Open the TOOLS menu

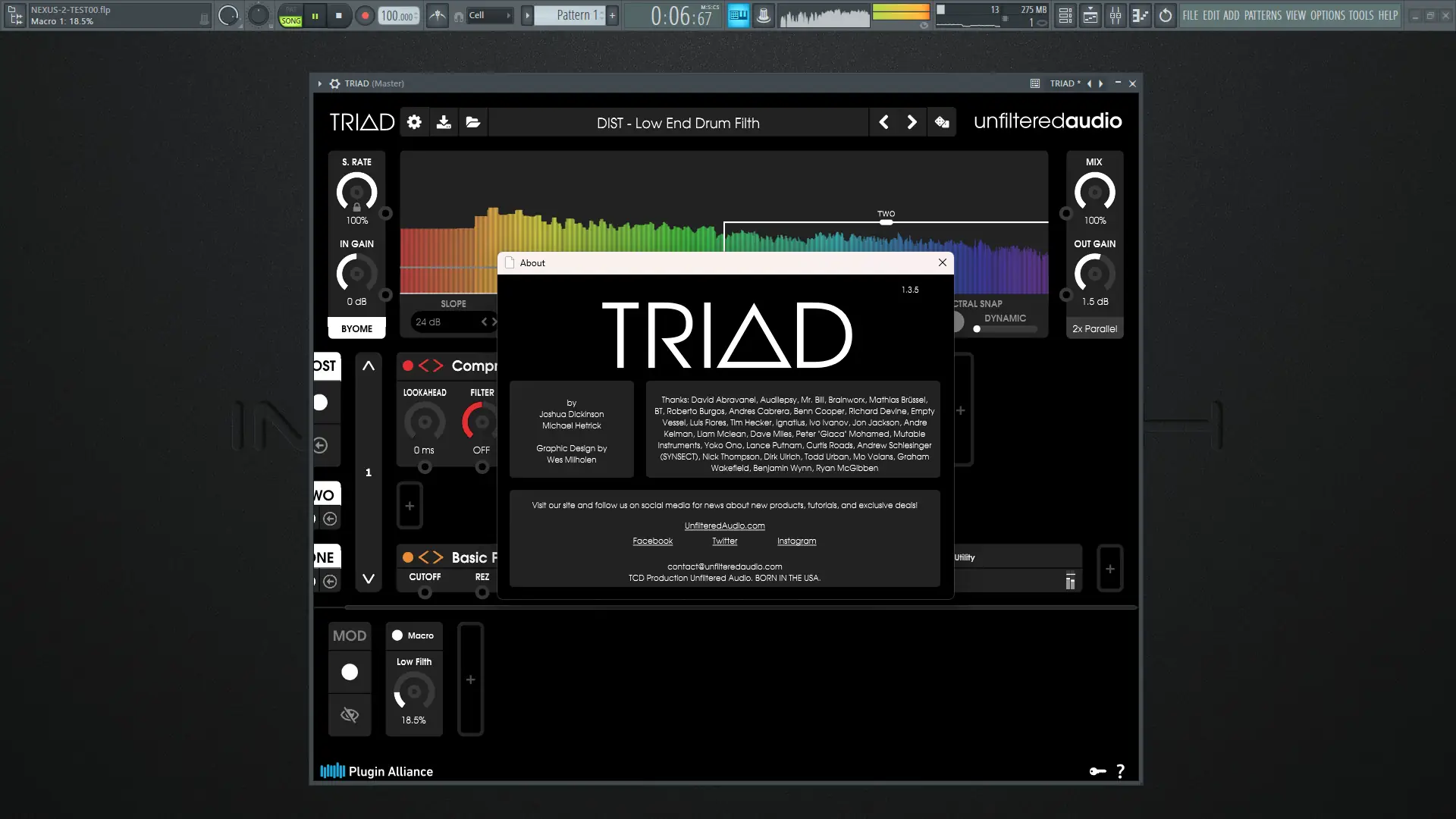tap(1361, 15)
